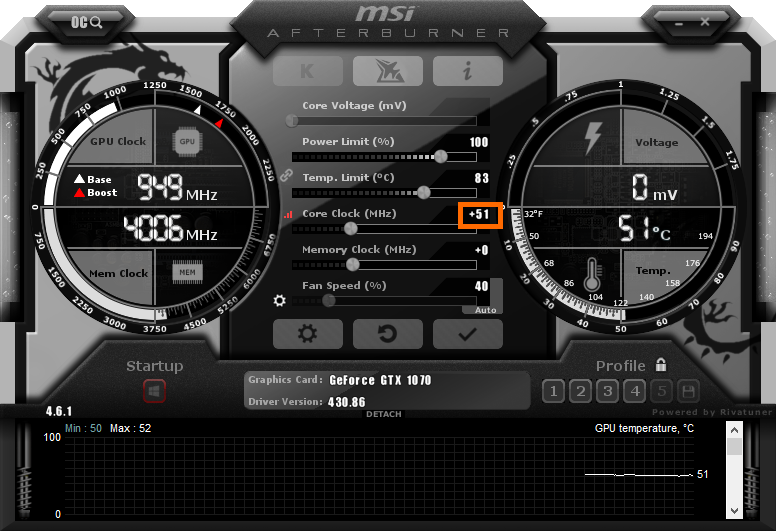Click the MSI jet logo button
This screenshot has height=531, width=776.
[x=387, y=71]
